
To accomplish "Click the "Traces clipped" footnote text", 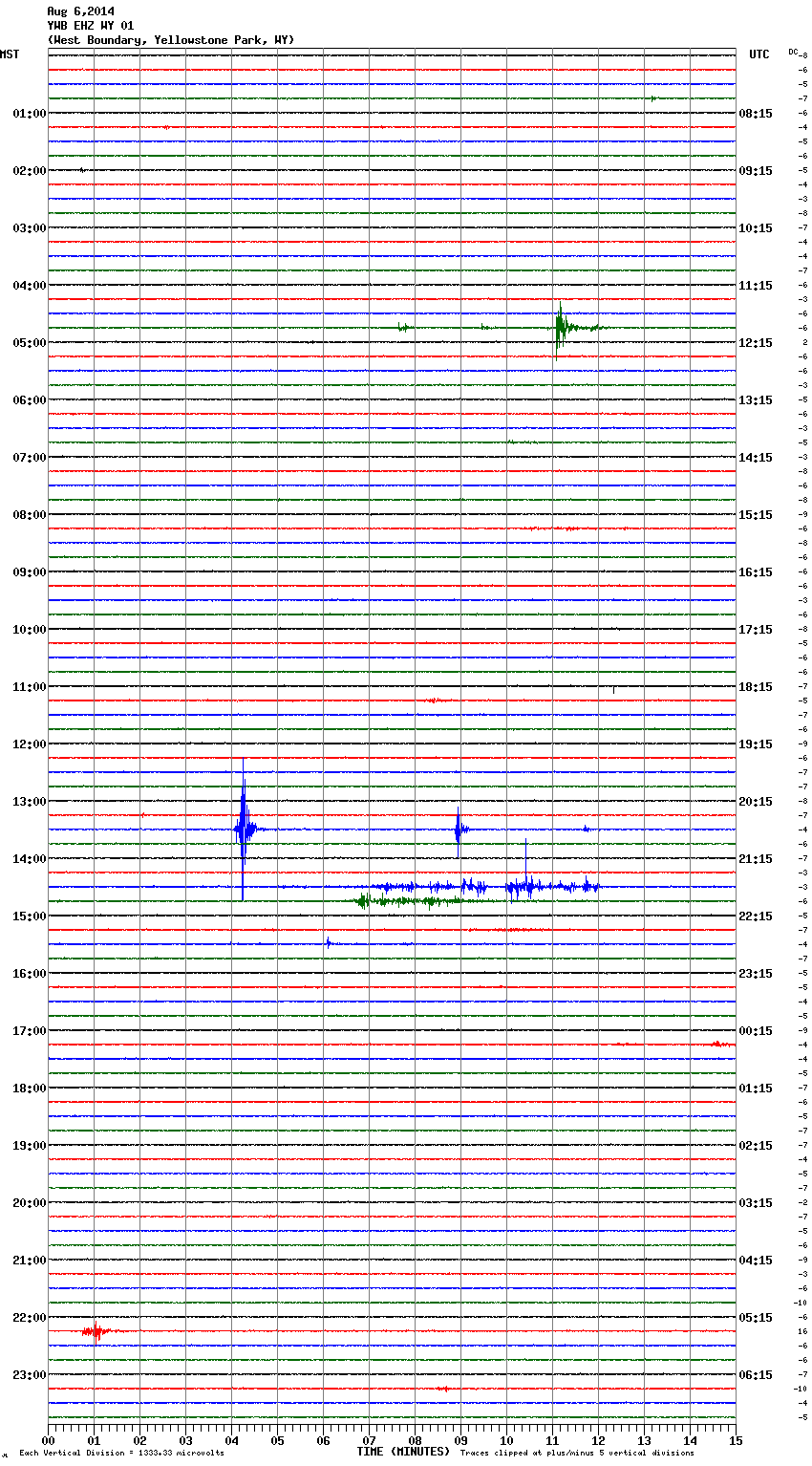I will (577, 1454).
